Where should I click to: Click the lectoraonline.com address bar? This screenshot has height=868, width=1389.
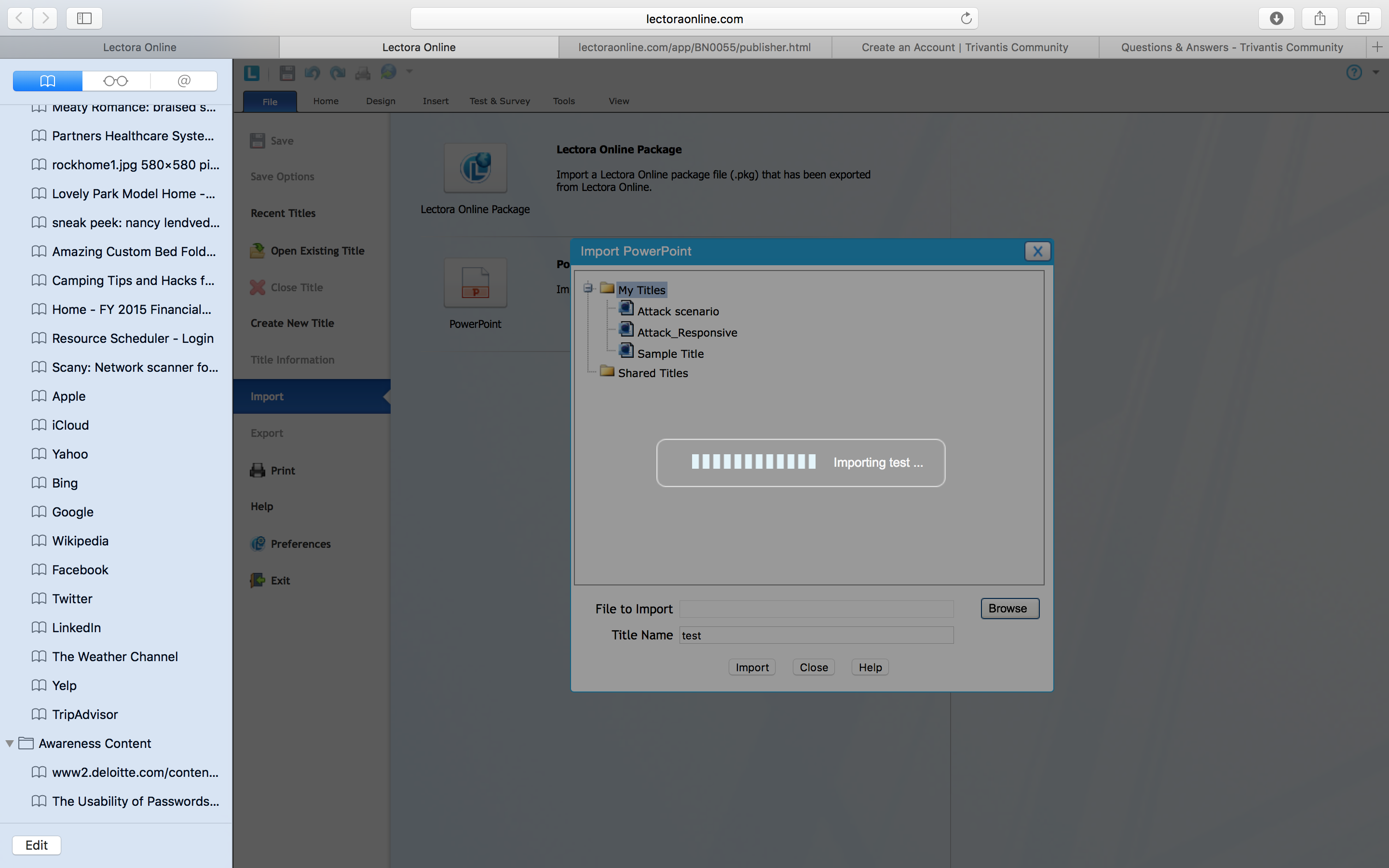coord(694,18)
